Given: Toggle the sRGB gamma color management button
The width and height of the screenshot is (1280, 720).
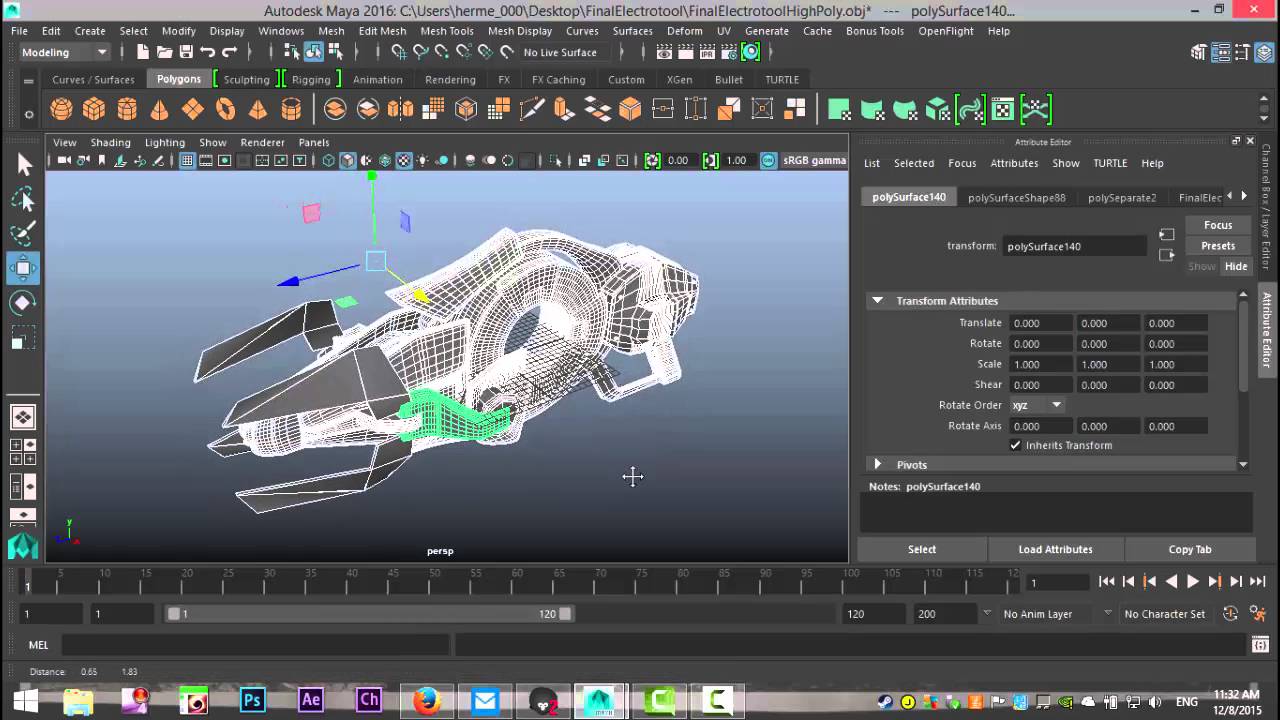Looking at the screenshot, I should 768,160.
